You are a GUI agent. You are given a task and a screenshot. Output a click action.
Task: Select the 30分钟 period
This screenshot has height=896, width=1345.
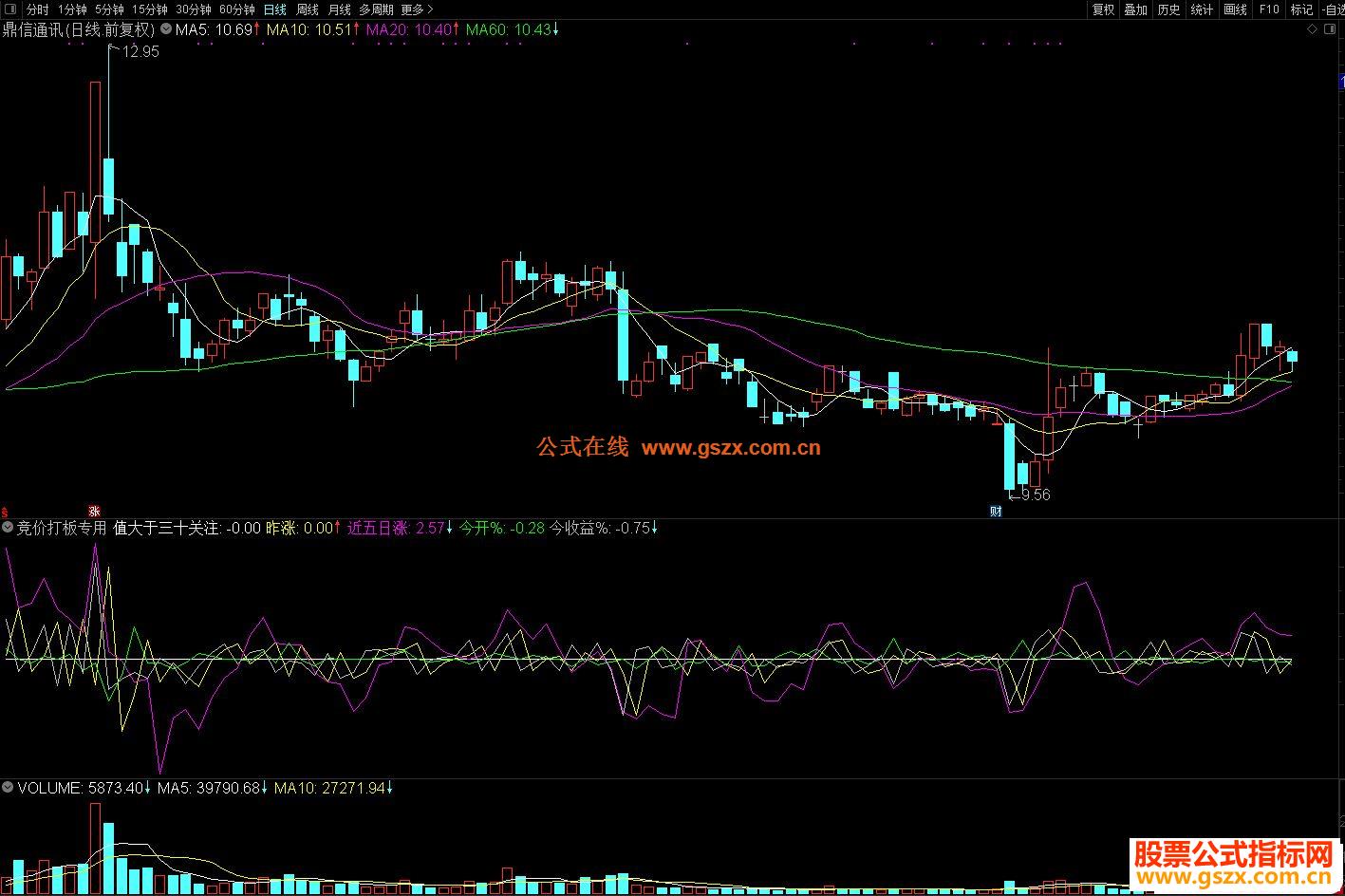point(194,9)
